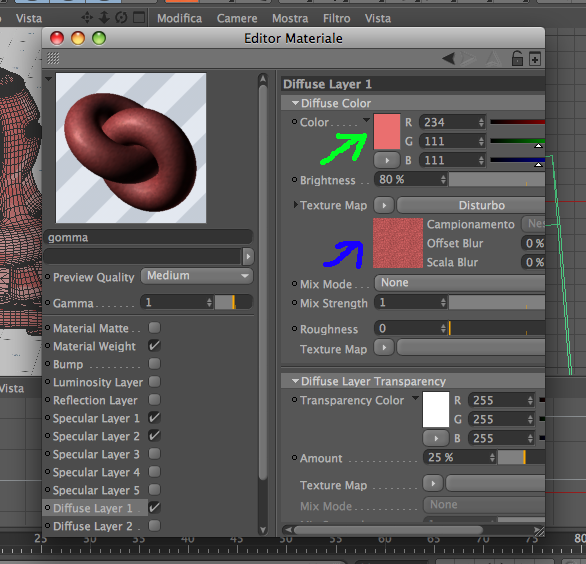Click the empty Roughness Texture Map bar
Image resolution: width=586 pixels, height=564 pixels.
coord(471,348)
